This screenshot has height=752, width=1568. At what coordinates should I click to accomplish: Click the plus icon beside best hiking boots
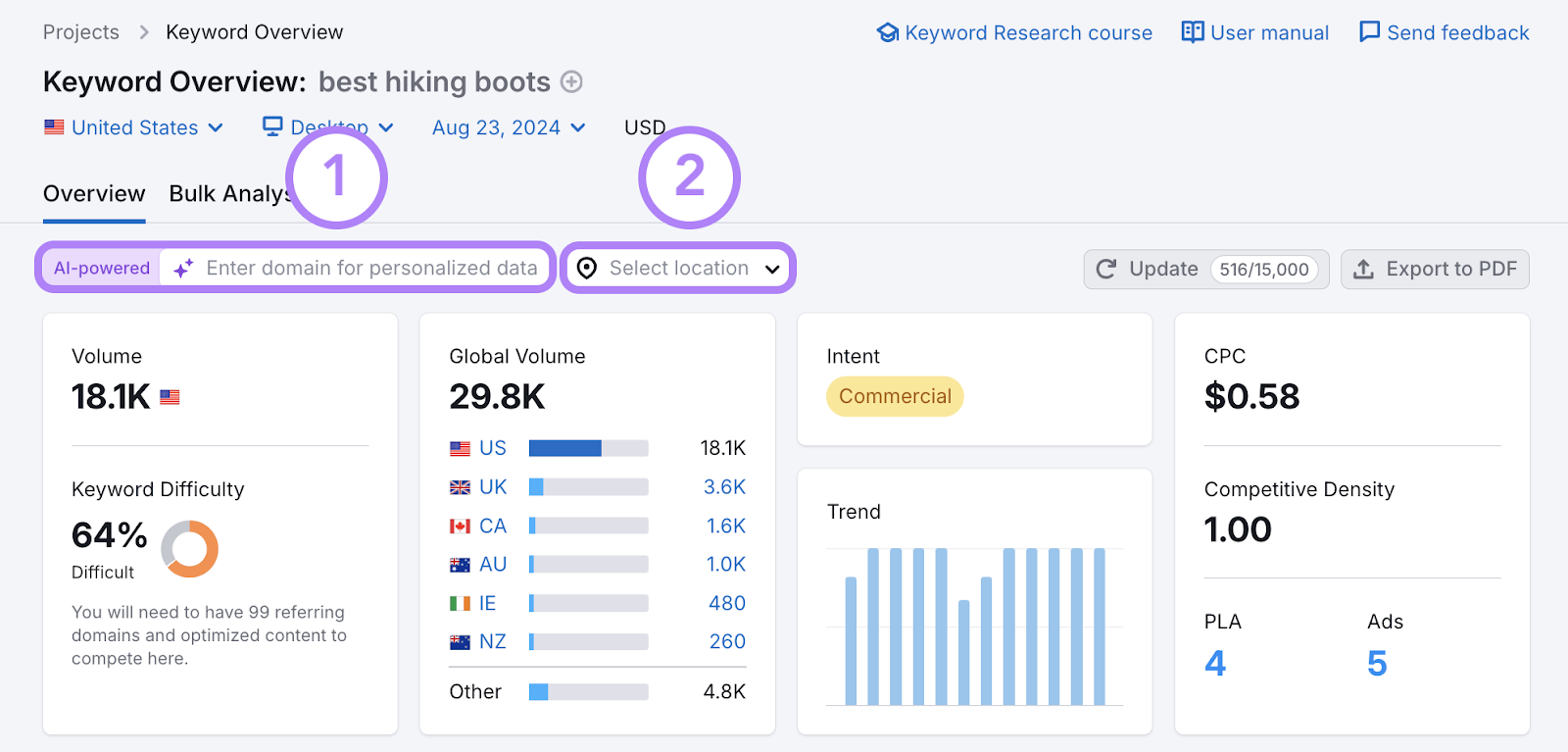(571, 82)
